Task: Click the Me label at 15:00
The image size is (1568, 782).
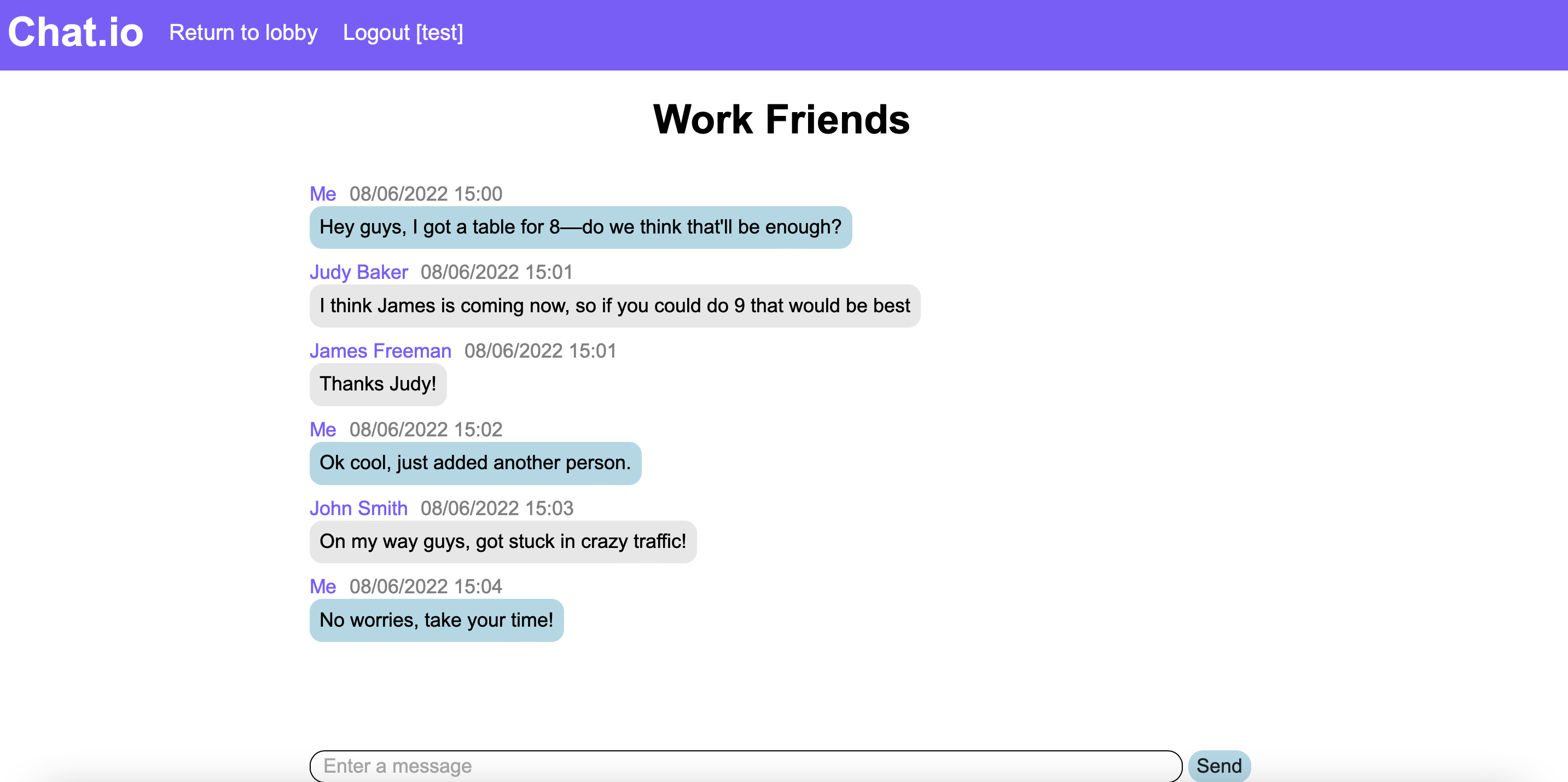Action: 323,194
